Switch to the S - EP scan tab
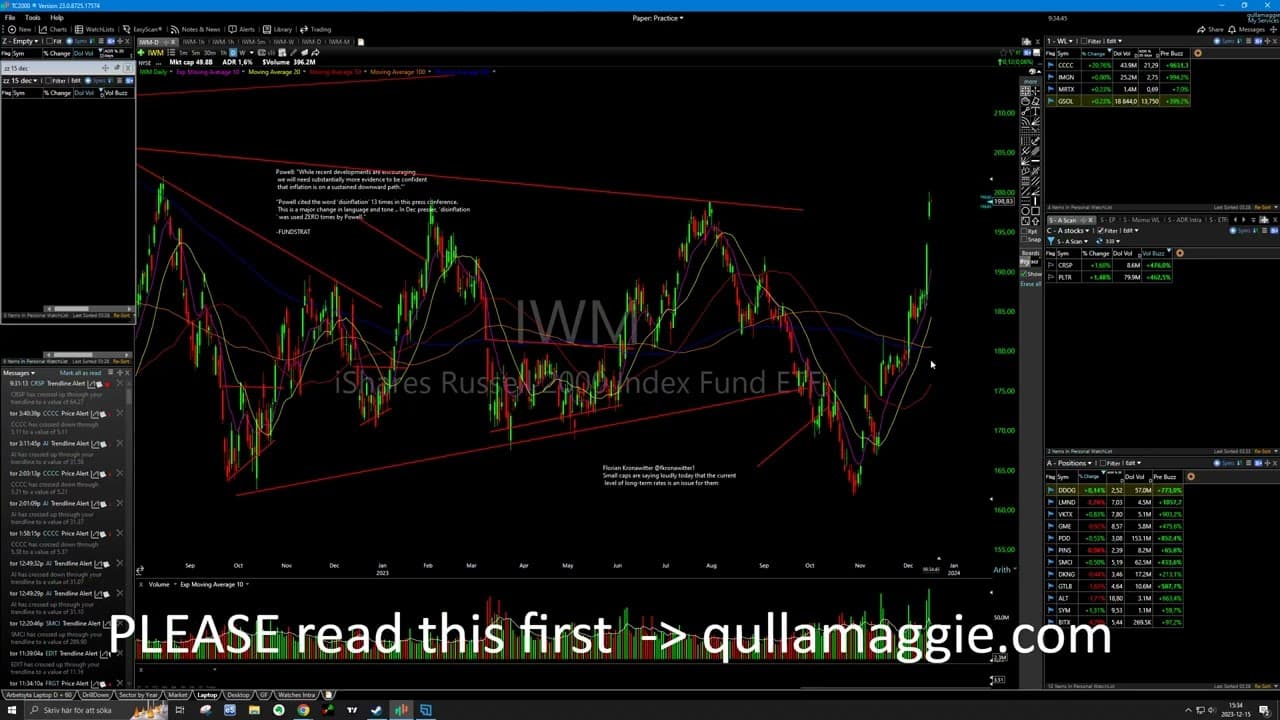 click(1107, 220)
